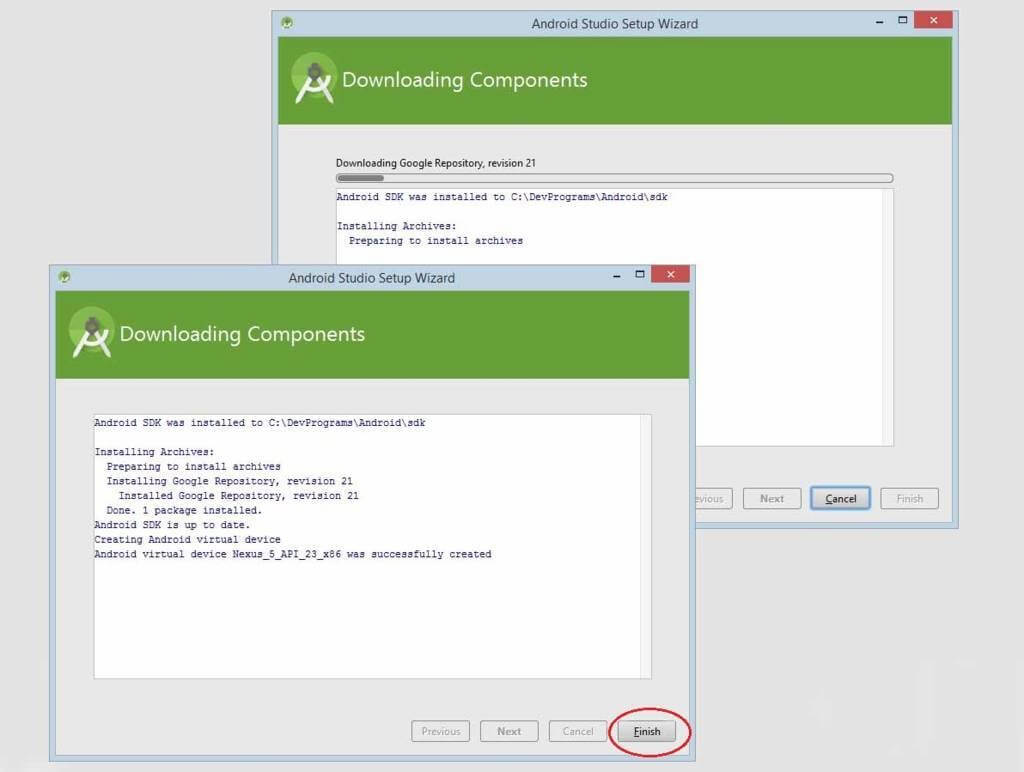The width and height of the screenshot is (1024, 772).
Task: Minimize the front Setup Wizard window
Action: click(616, 276)
